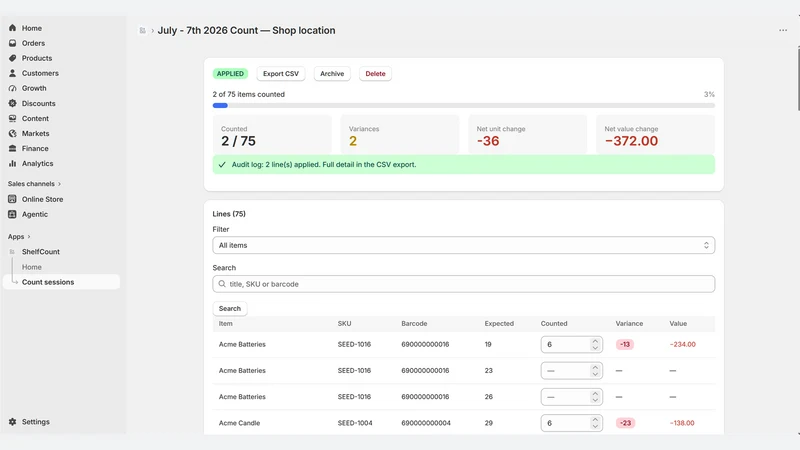The image size is (800, 450).
Task: Click the Counted 2 / 75 card
Action: pos(272,135)
